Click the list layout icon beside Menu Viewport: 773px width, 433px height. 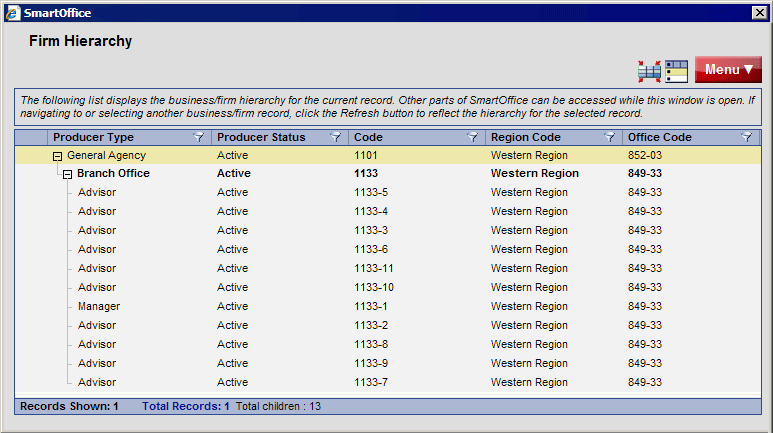click(676, 70)
